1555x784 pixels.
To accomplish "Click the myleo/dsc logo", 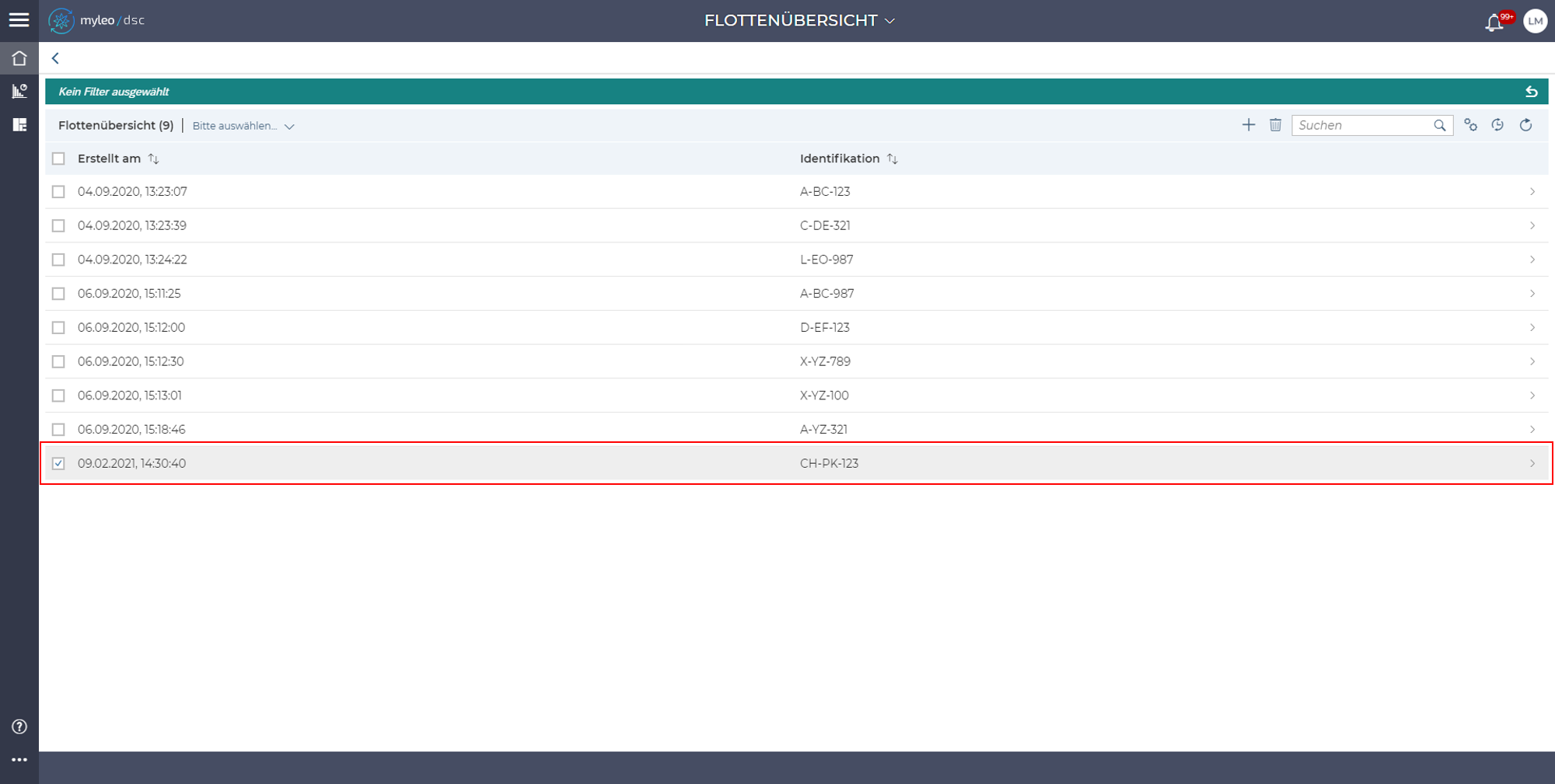I will (x=96, y=20).
